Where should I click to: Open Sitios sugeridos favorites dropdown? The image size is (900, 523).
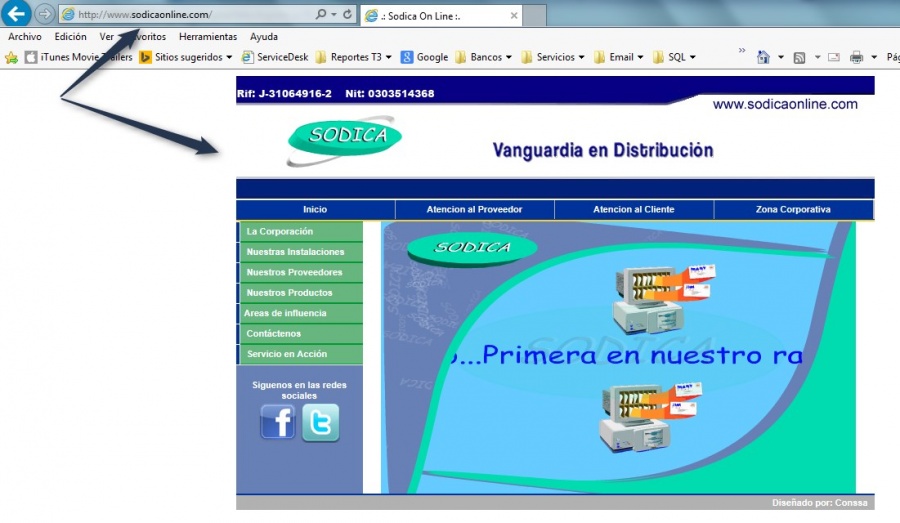186,57
